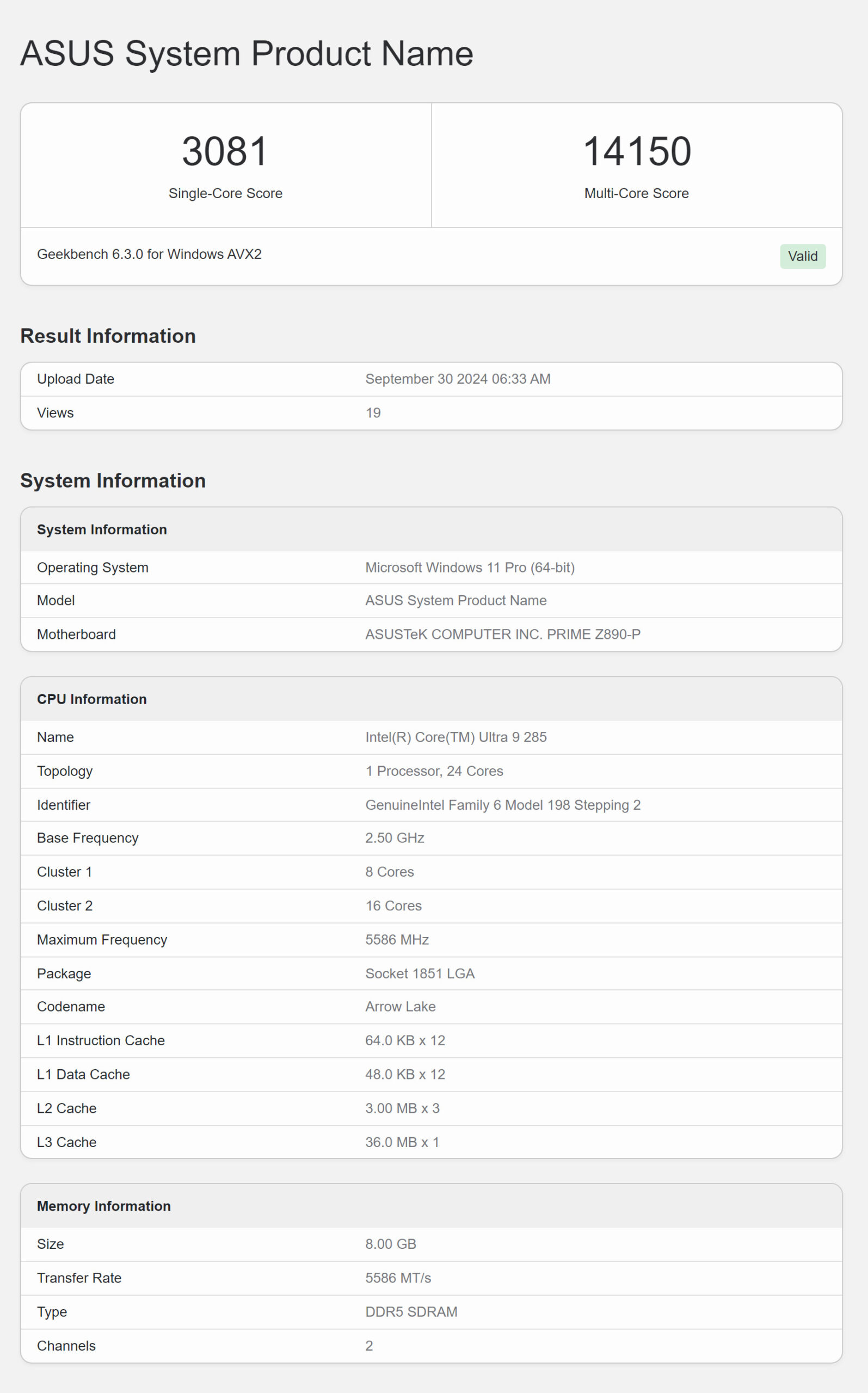Viewport: 868px width, 1393px height.
Task: Click "Geekbench 6.3.0 for Windows AVX2" text
Action: click(149, 254)
